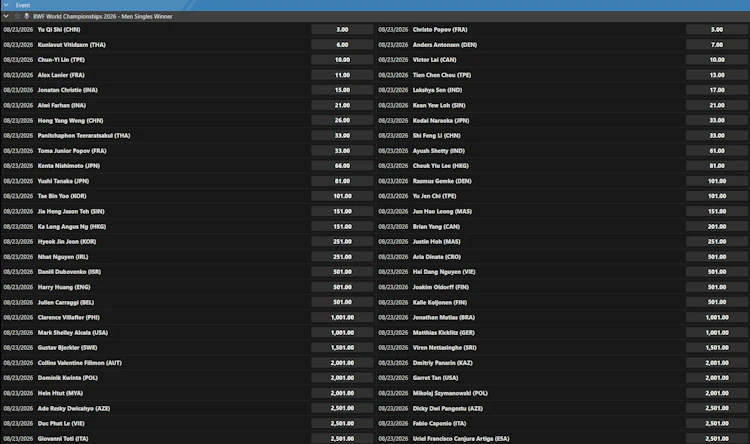750x444 pixels.
Task: Click the Mark Shelley Alcala (USA) name
Action: pos(73,333)
